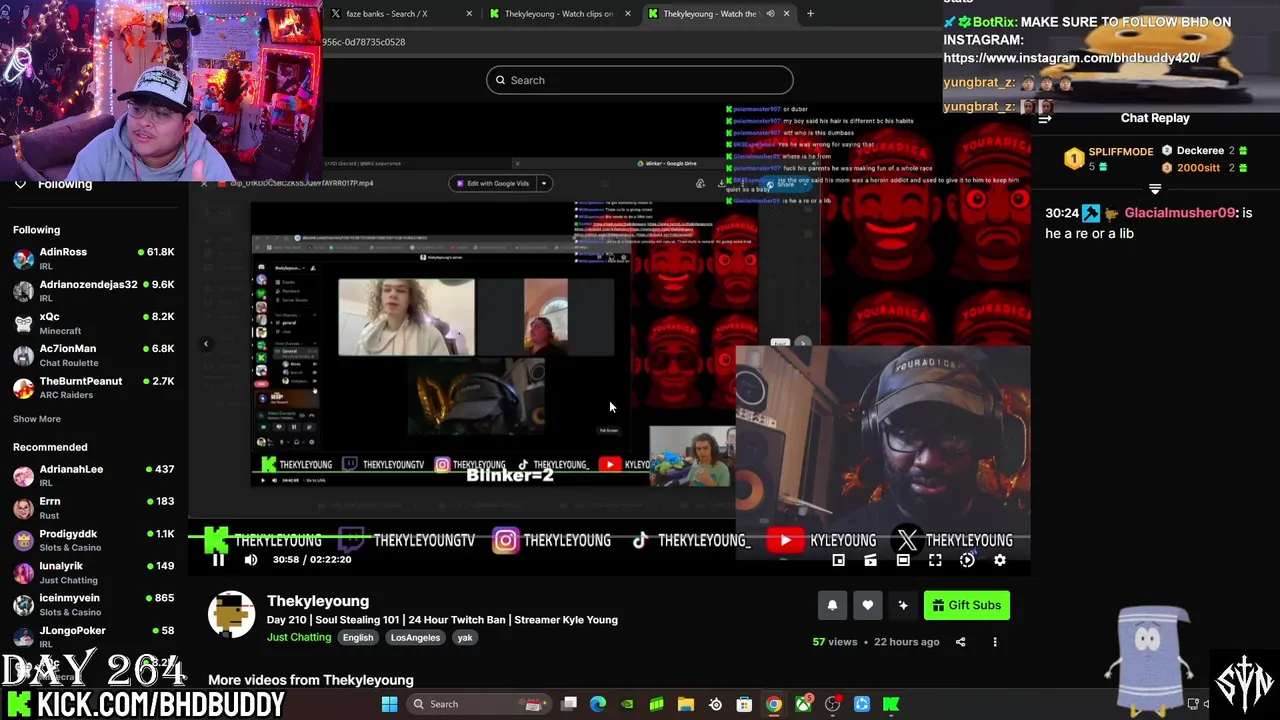Focus the Kick search field
1280x720 pixels.
pos(640,80)
